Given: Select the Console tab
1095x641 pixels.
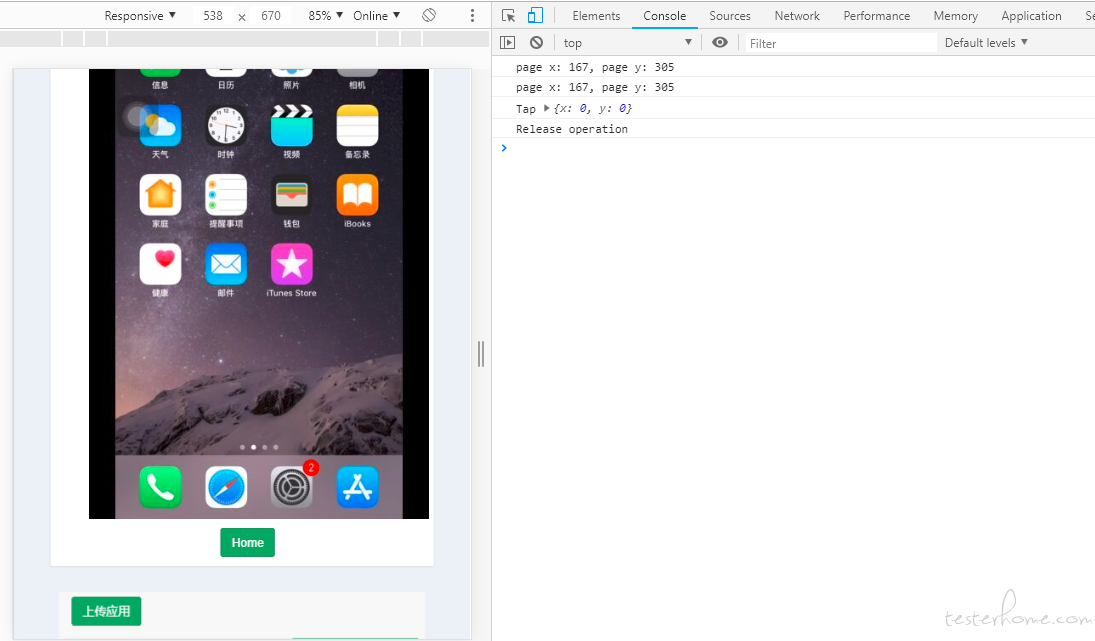Looking at the screenshot, I should pos(665,15).
